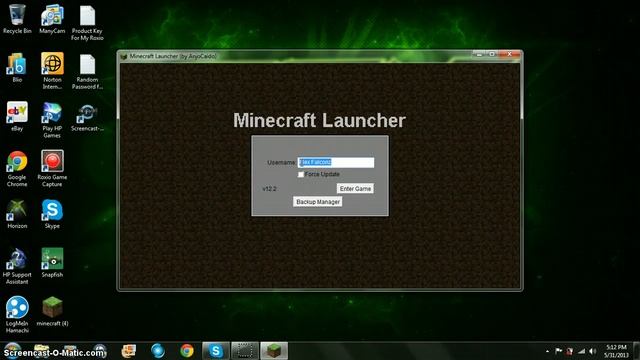Open the Action Center flag tray icon
640x360 pixels.
coord(558,351)
